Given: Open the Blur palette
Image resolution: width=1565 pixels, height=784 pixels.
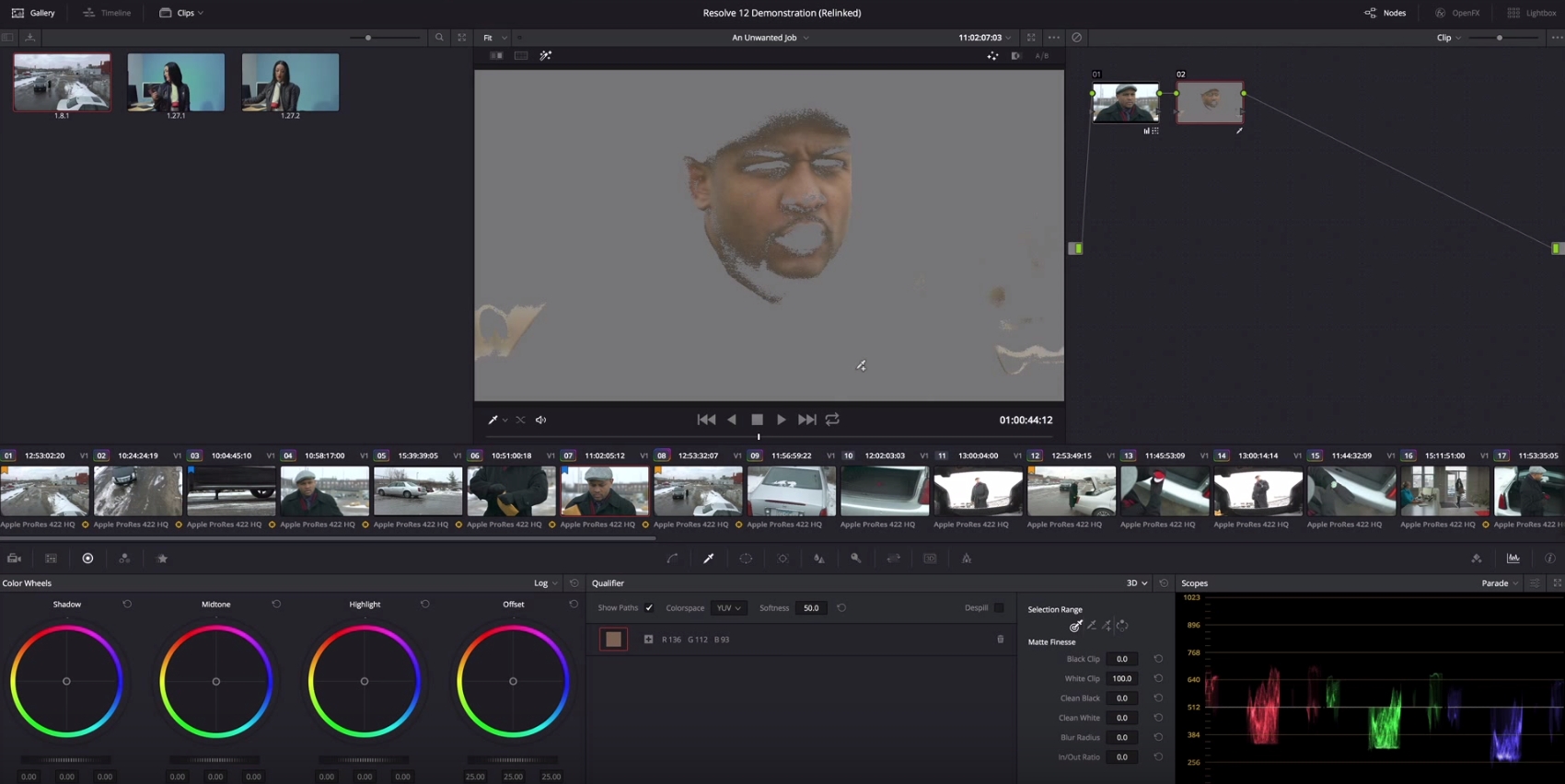Looking at the screenshot, I should 819,559.
